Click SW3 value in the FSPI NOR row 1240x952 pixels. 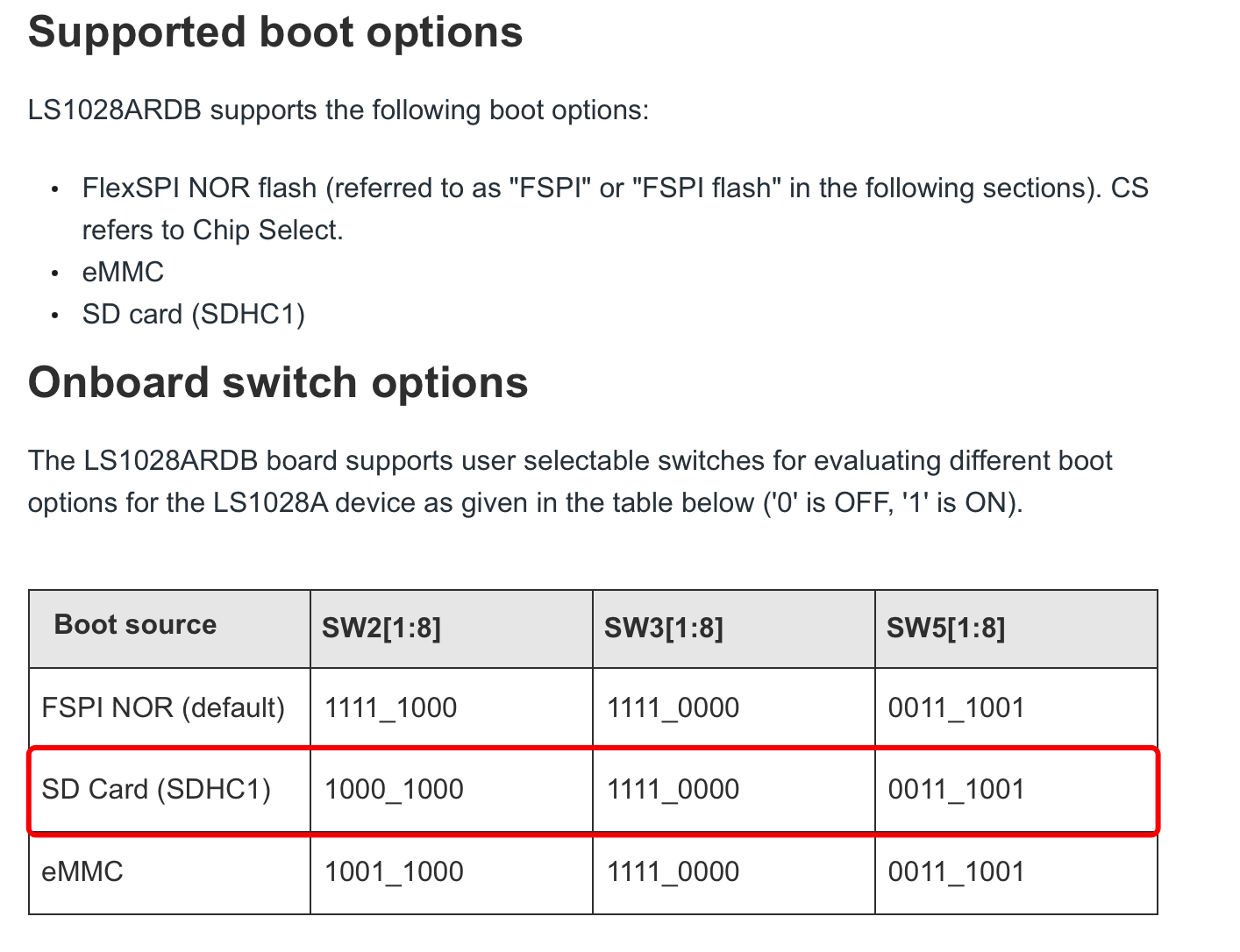point(673,707)
